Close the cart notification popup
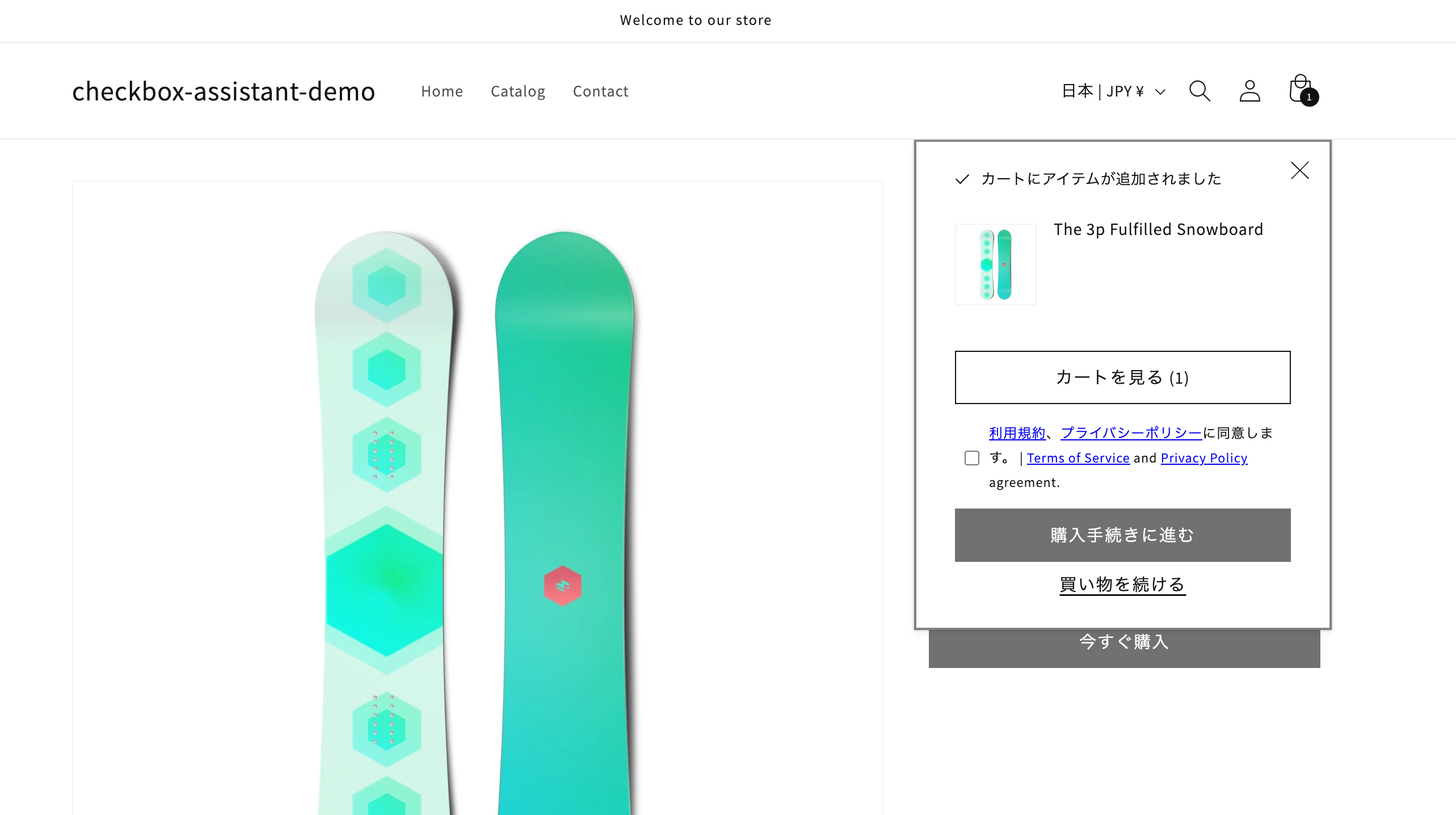Image resolution: width=1456 pixels, height=815 pixels. [x=1299, y=170]
